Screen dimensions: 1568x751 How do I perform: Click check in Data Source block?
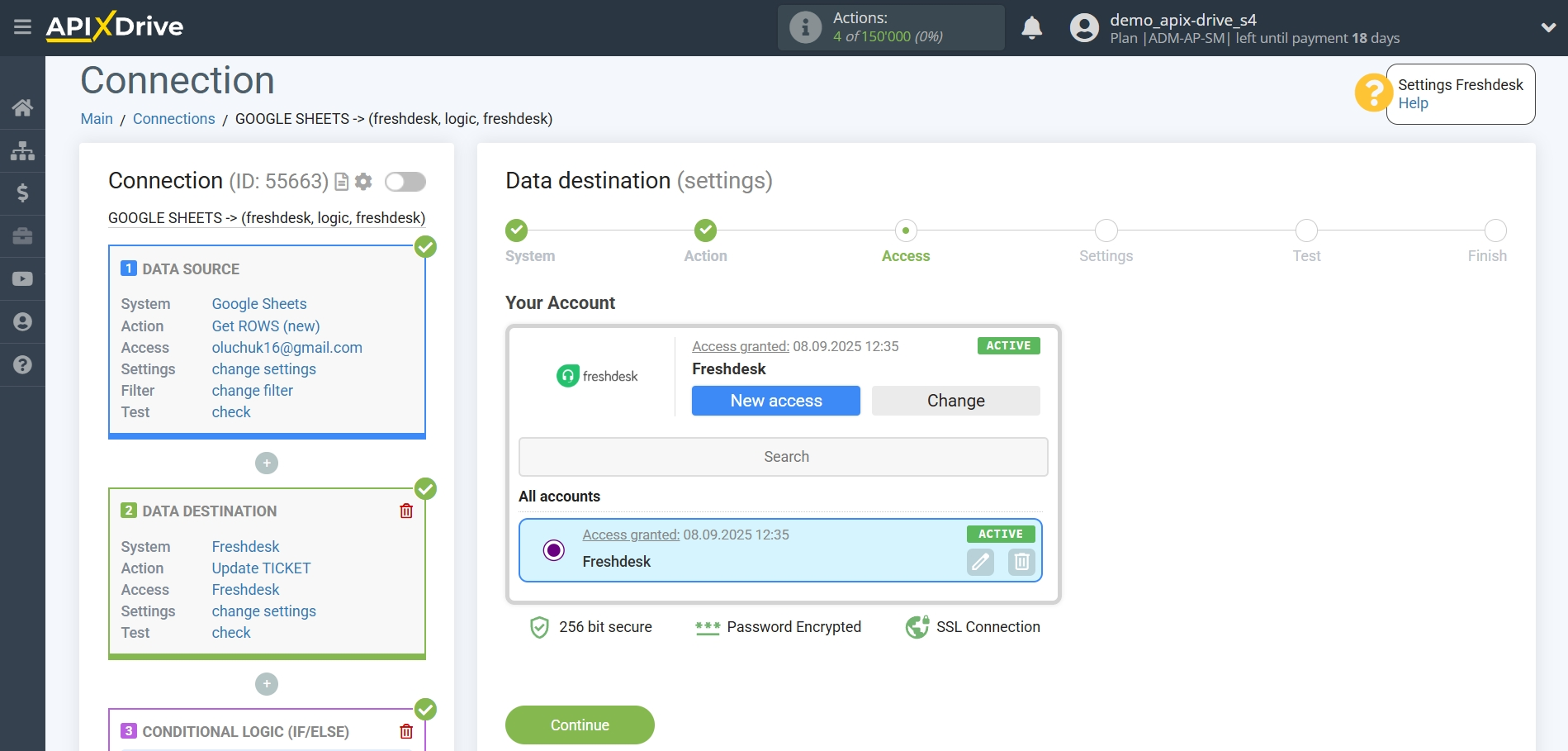[231, 412]
